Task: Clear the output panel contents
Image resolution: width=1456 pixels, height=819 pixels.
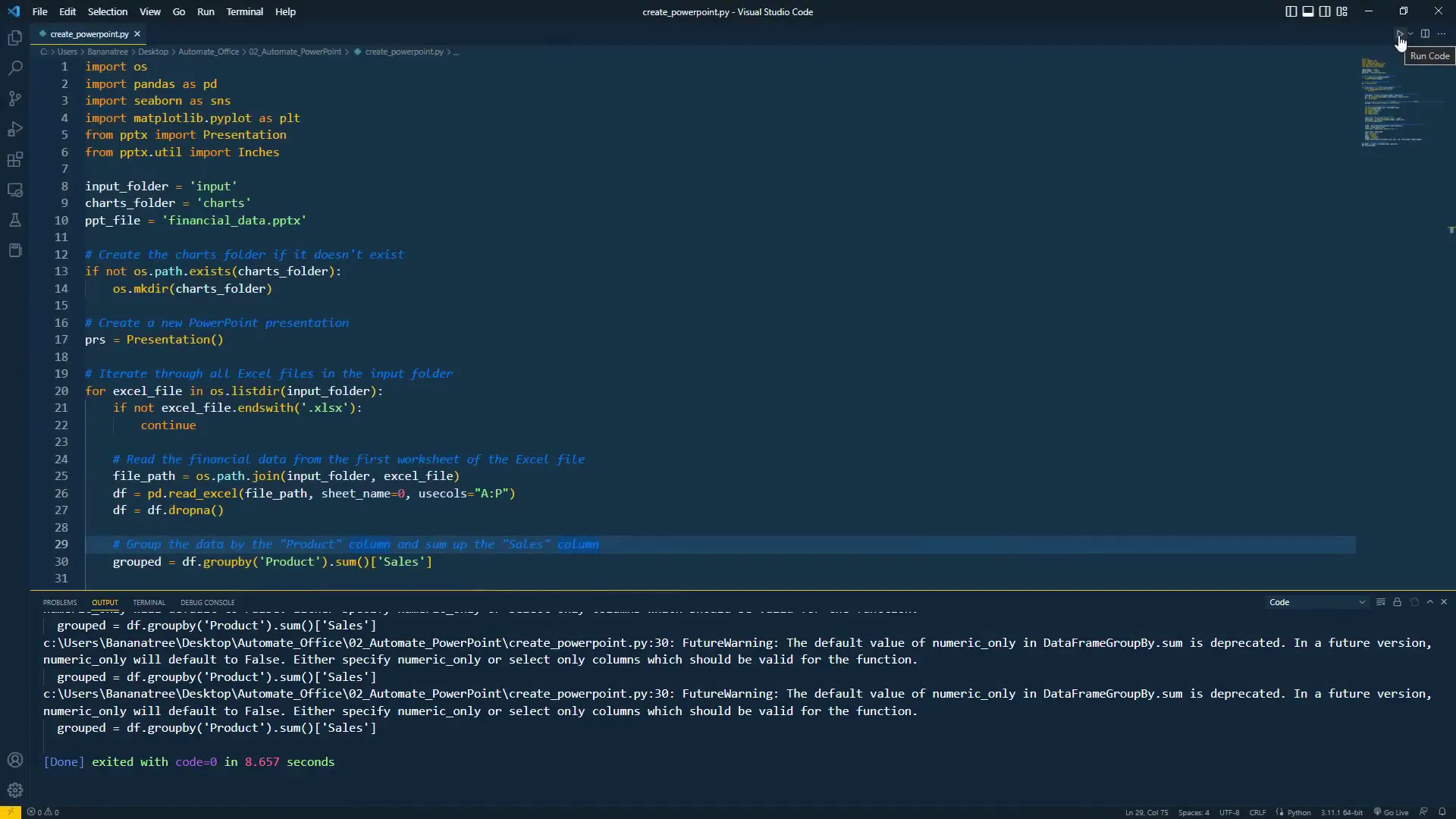Action: [x=1380, y=602]
